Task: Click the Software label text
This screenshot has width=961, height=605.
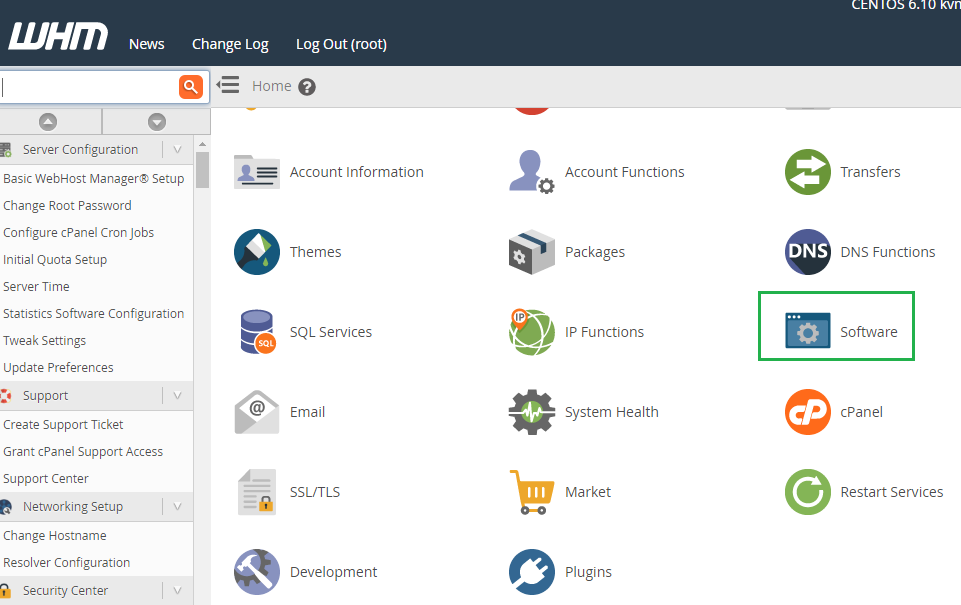Action: pyautogui.click(x=869, y=332)
